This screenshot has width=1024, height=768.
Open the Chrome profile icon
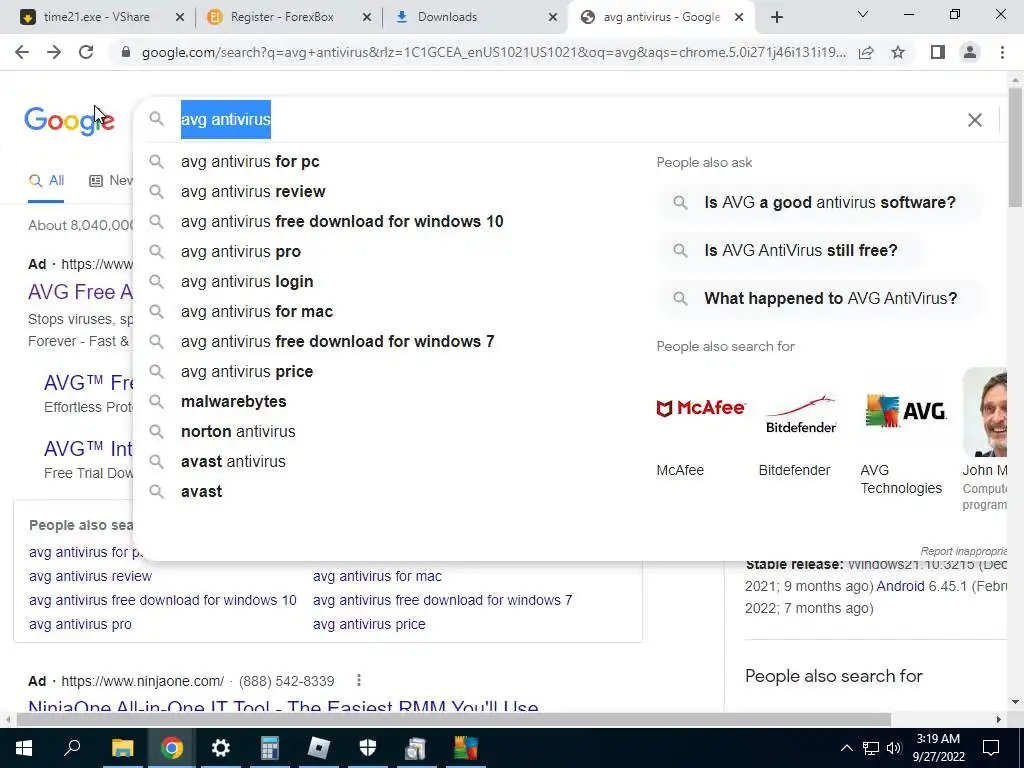970,52
